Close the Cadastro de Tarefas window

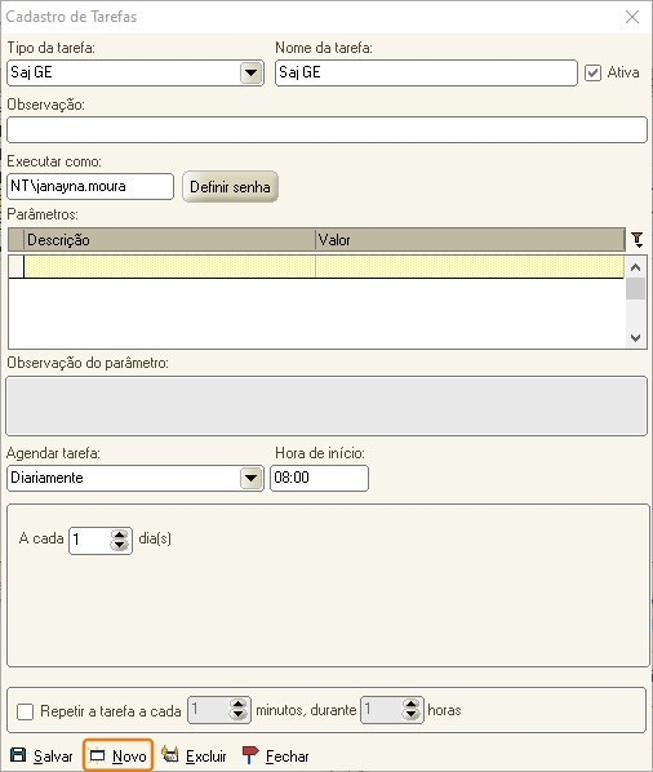click(632, 17)
